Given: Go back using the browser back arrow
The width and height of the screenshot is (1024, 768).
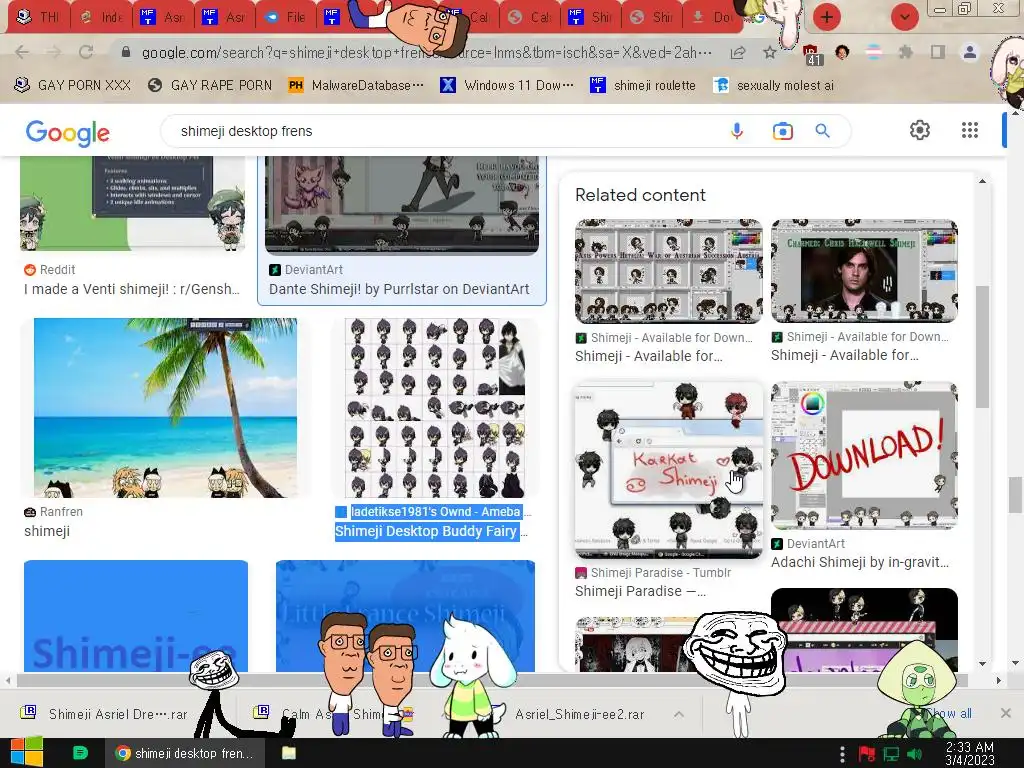Looking at the screenshot, I should pos(22,52).
